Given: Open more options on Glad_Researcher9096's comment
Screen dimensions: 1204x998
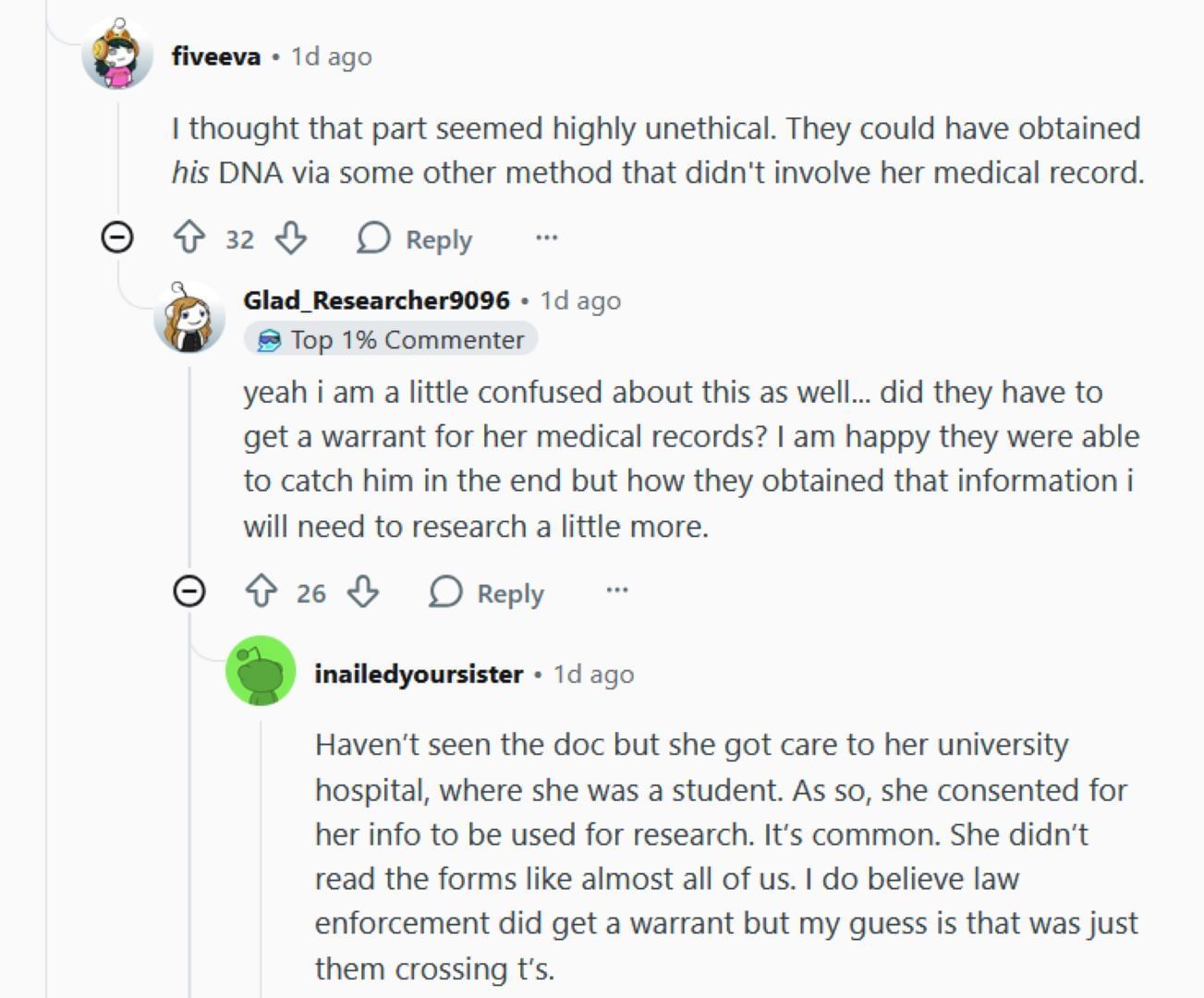Looking at the screenshot, I should click(617, 590).
